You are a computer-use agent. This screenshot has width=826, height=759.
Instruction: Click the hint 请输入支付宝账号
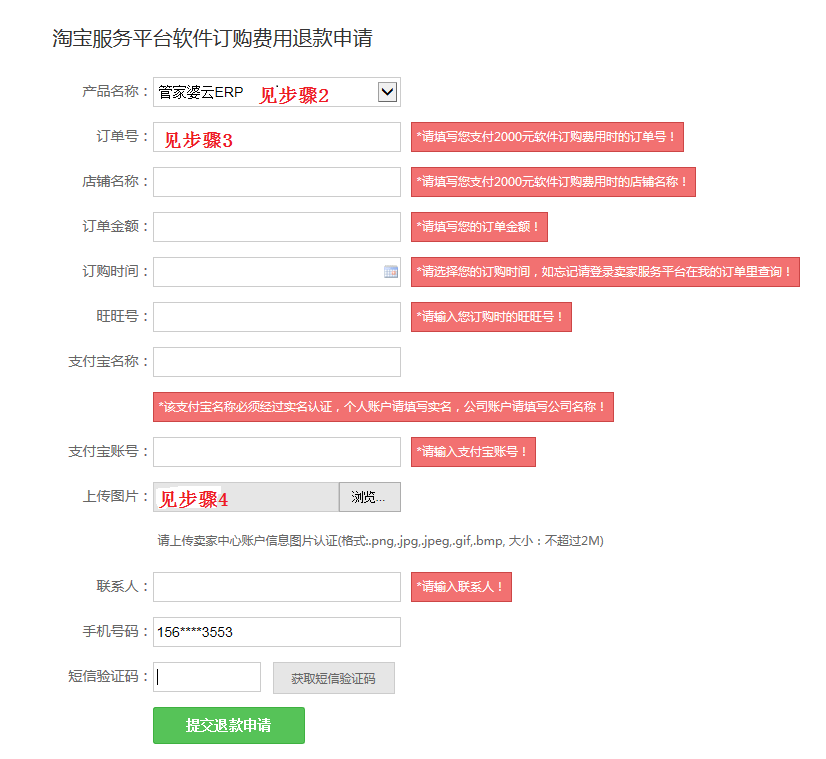(x=473, y=452)
